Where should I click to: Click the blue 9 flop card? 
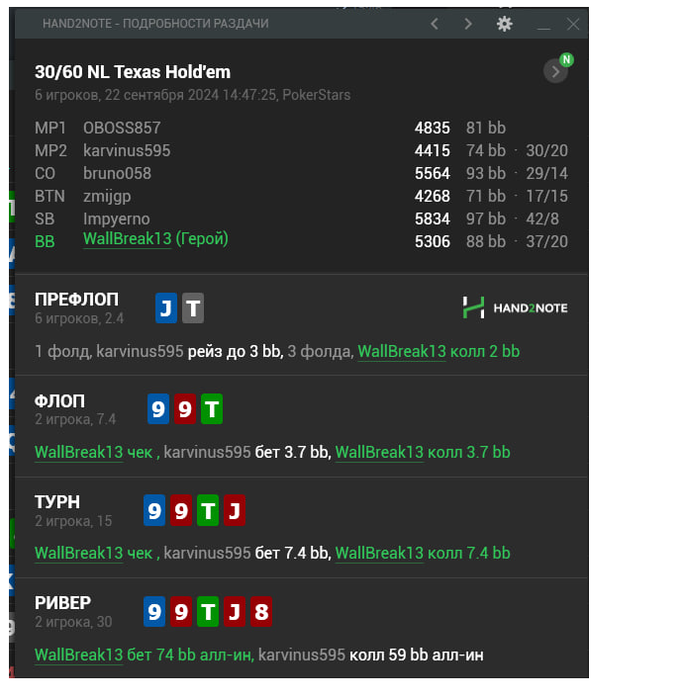click(x=158, y=408)
